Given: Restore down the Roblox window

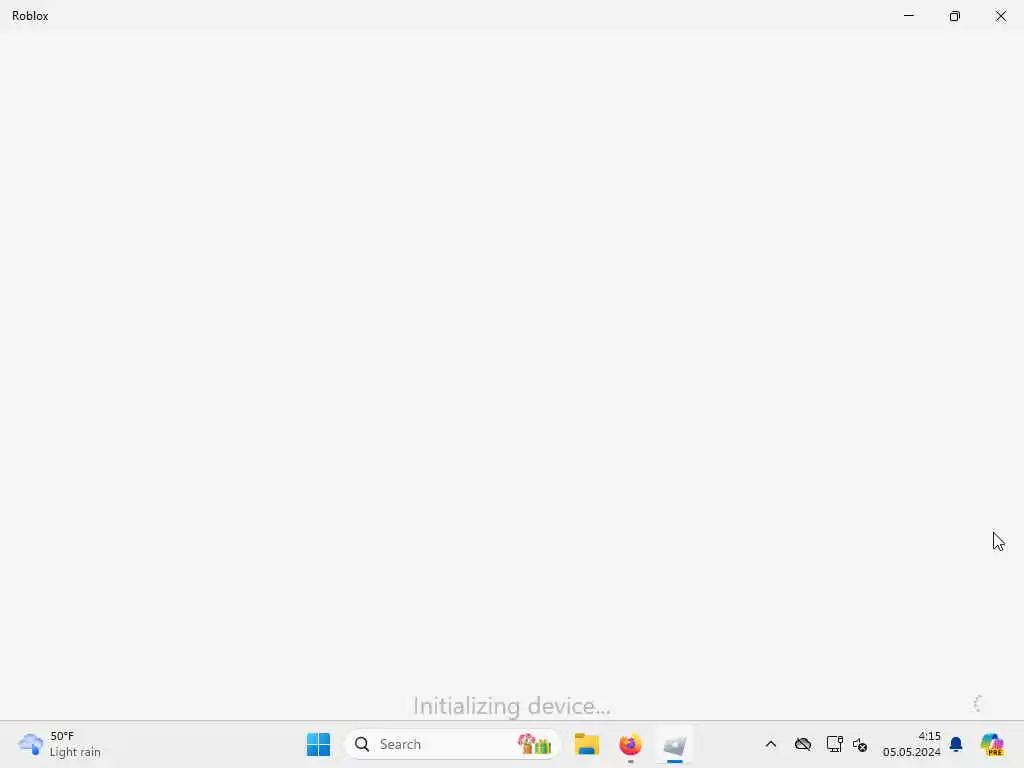Looking at the screenshot, I should (955, 16).
